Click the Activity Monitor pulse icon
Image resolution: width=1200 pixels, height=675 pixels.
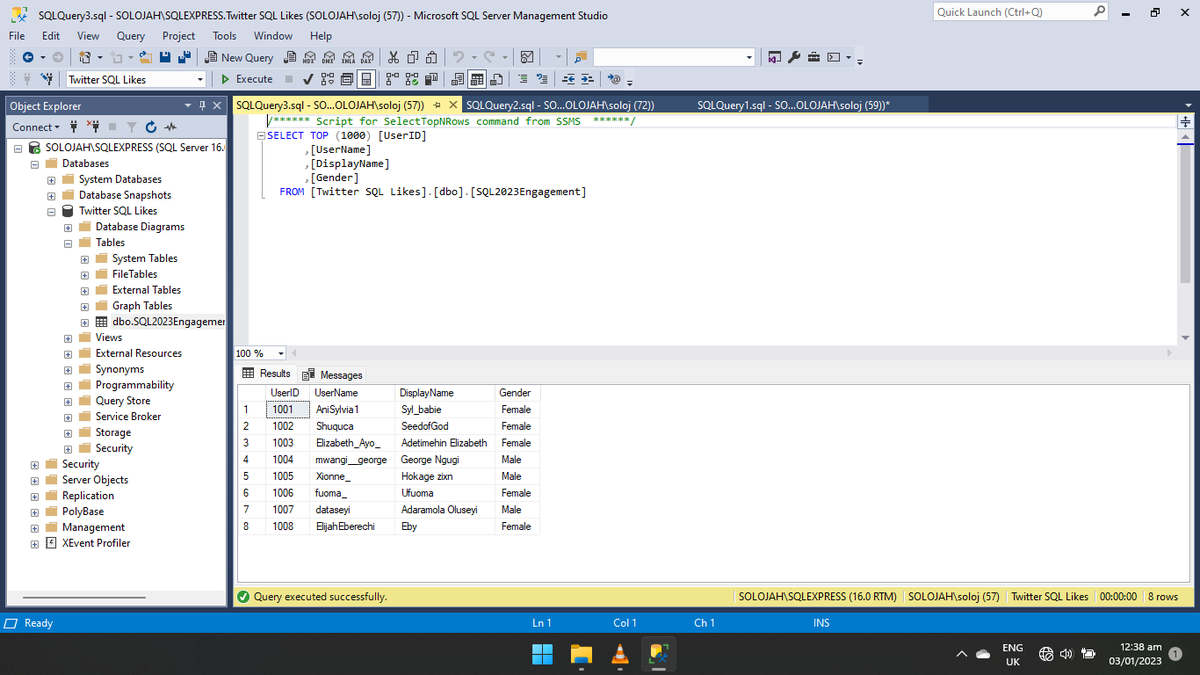coord(170,127)
